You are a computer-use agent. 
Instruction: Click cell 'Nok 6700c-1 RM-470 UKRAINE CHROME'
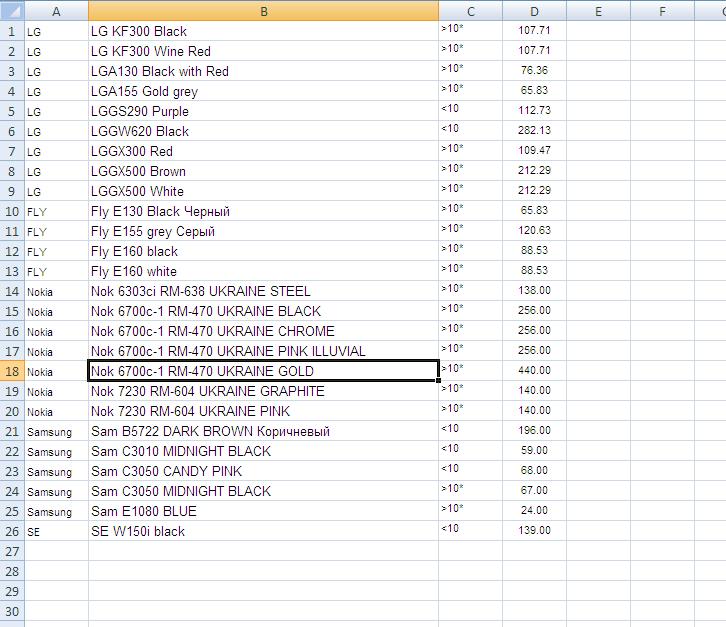(x=263, y=331)
